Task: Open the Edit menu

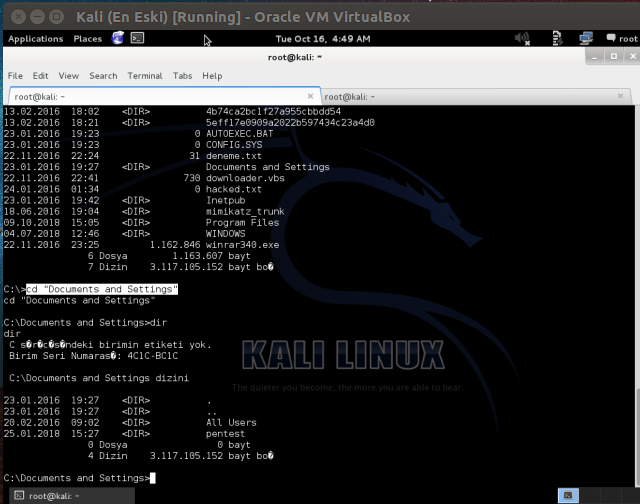Action: pos(40,76)
